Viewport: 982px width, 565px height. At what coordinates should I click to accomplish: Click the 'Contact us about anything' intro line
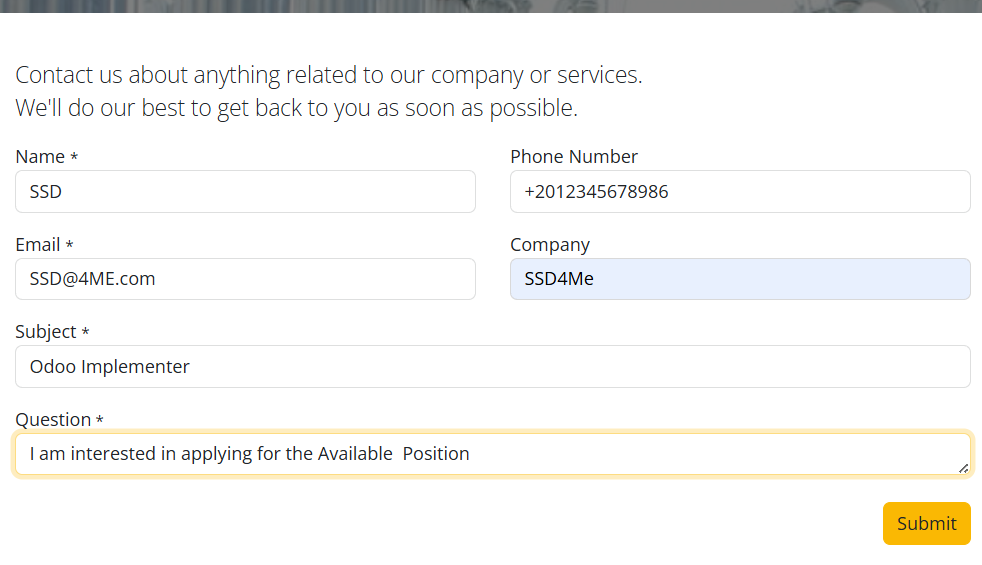coord(329,75)
